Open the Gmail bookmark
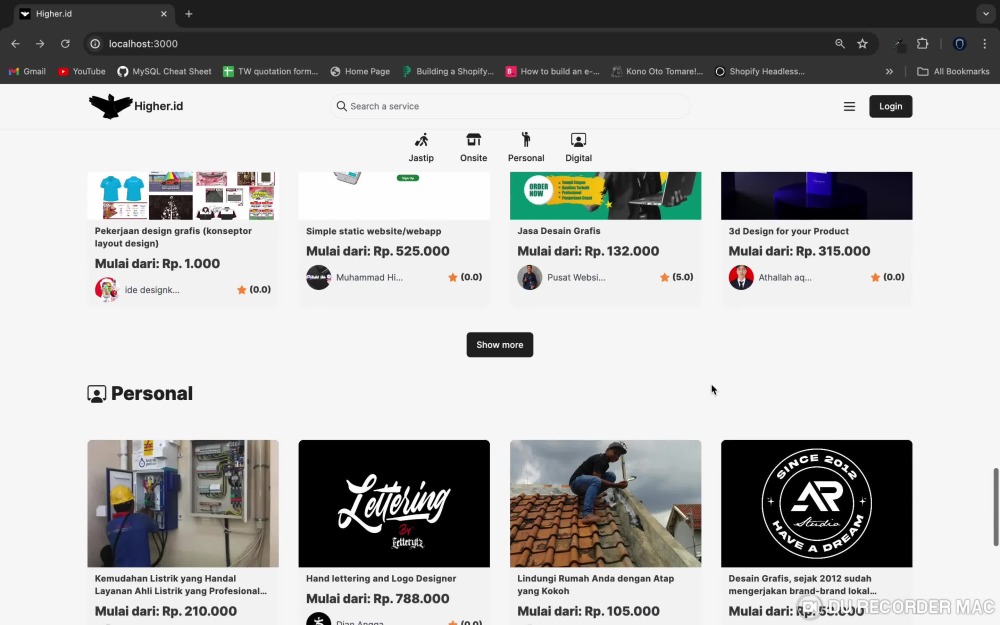 (27, 71)
